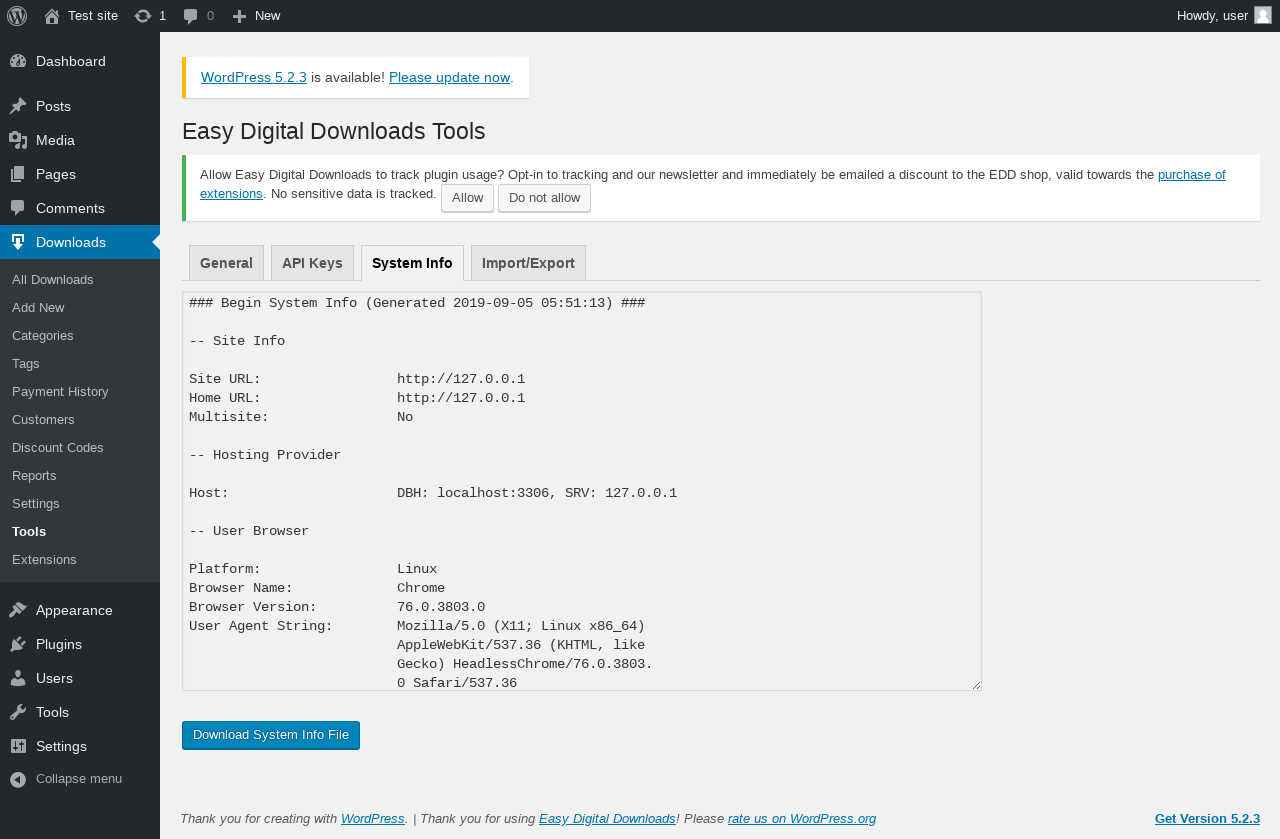This screenshot has height=839, width=1280.
Task: Click the Collapse menu label
Action: 79,778
